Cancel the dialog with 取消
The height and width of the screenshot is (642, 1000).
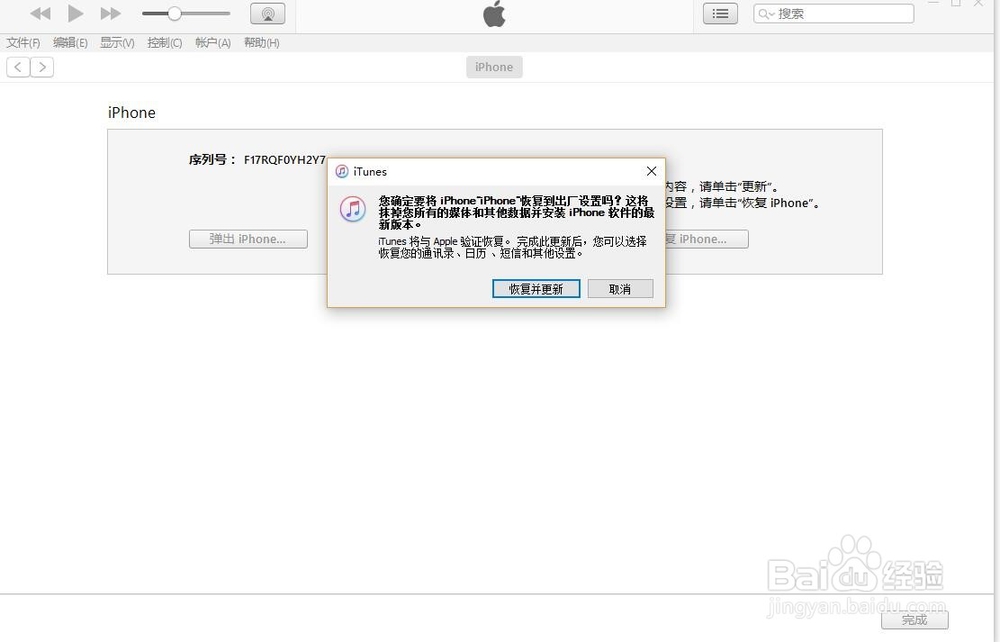(x=620, y=289)
